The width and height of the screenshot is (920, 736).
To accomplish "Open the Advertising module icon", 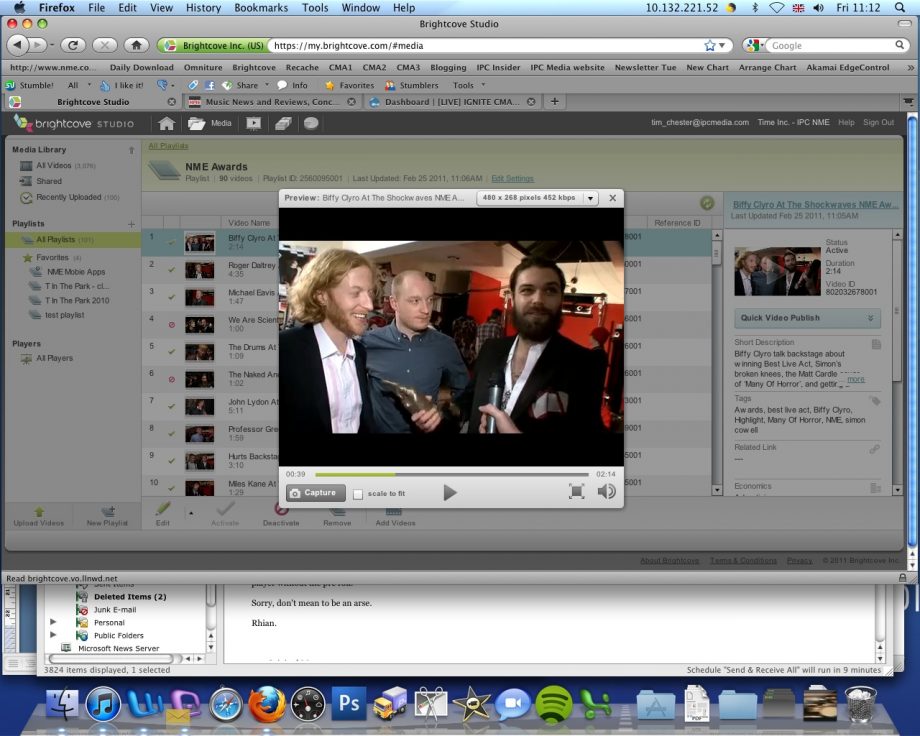I will click(283, 123).
